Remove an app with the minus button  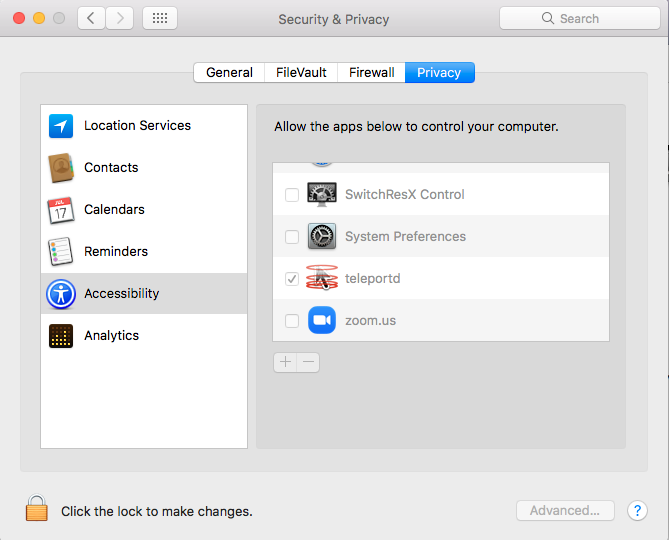click(x=308, y=362)
